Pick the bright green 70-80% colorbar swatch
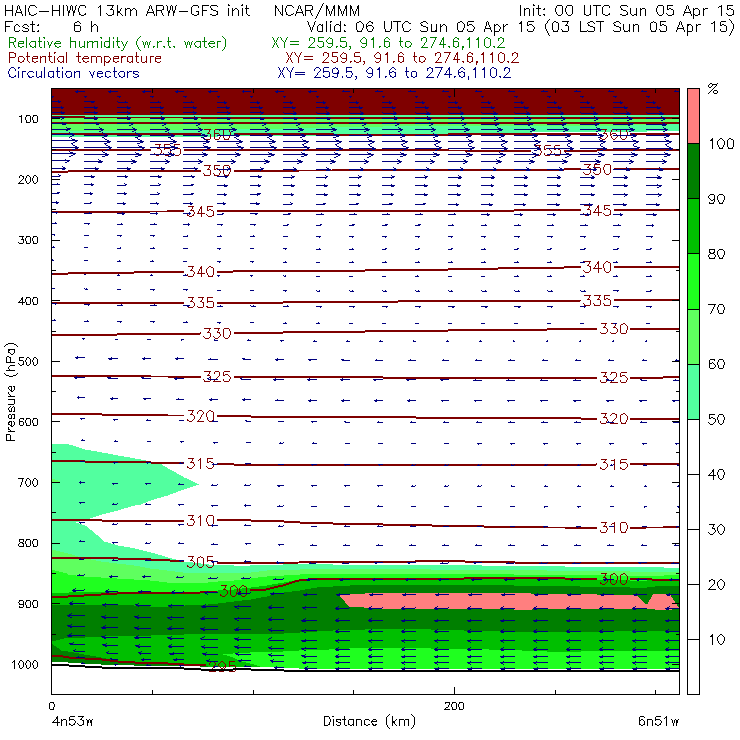The height and width of the screenshot is (740, 740). click(693, 281)
